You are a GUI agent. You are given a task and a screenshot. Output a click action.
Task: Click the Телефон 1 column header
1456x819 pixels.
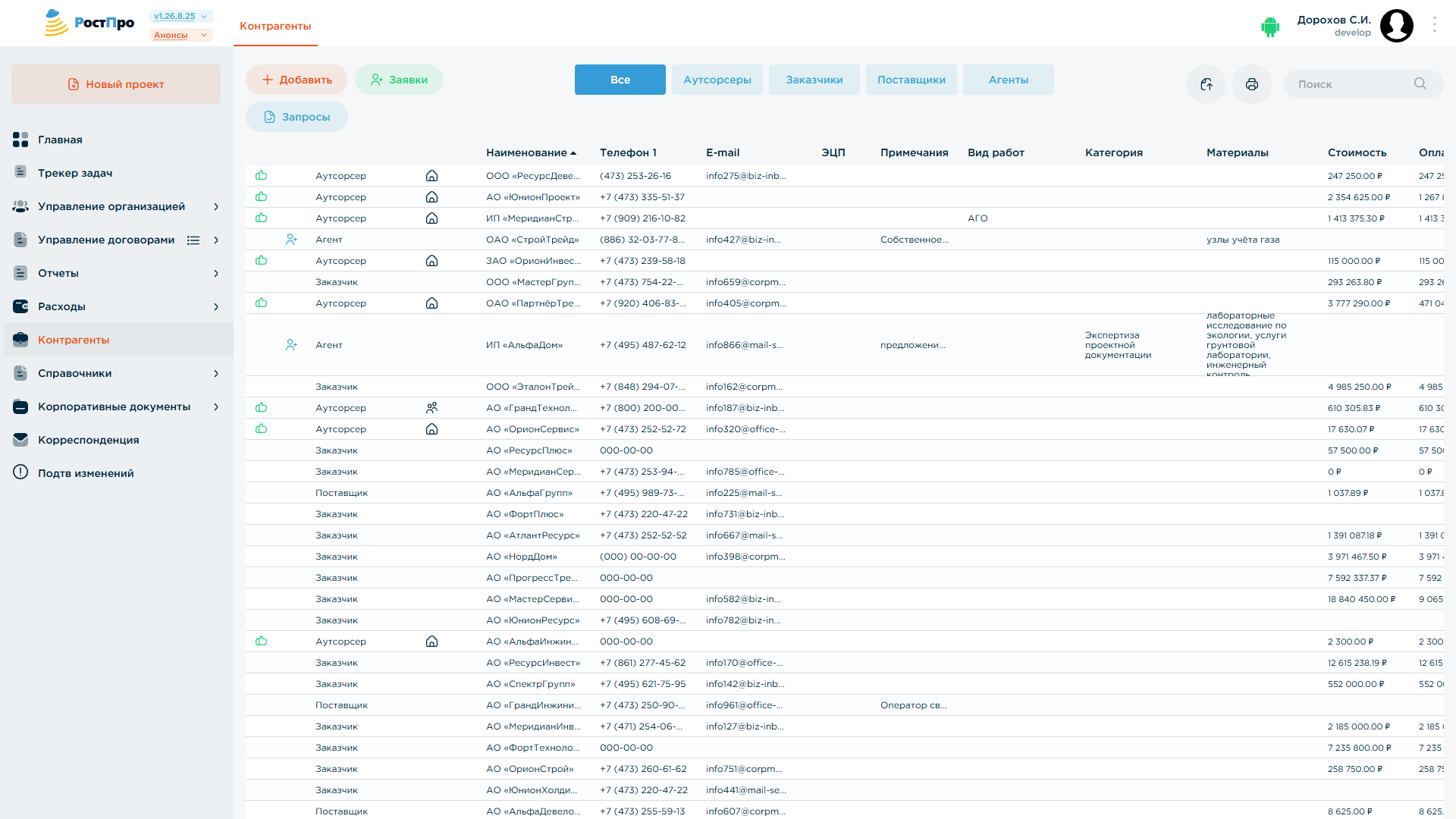click(x=628, y=152)
